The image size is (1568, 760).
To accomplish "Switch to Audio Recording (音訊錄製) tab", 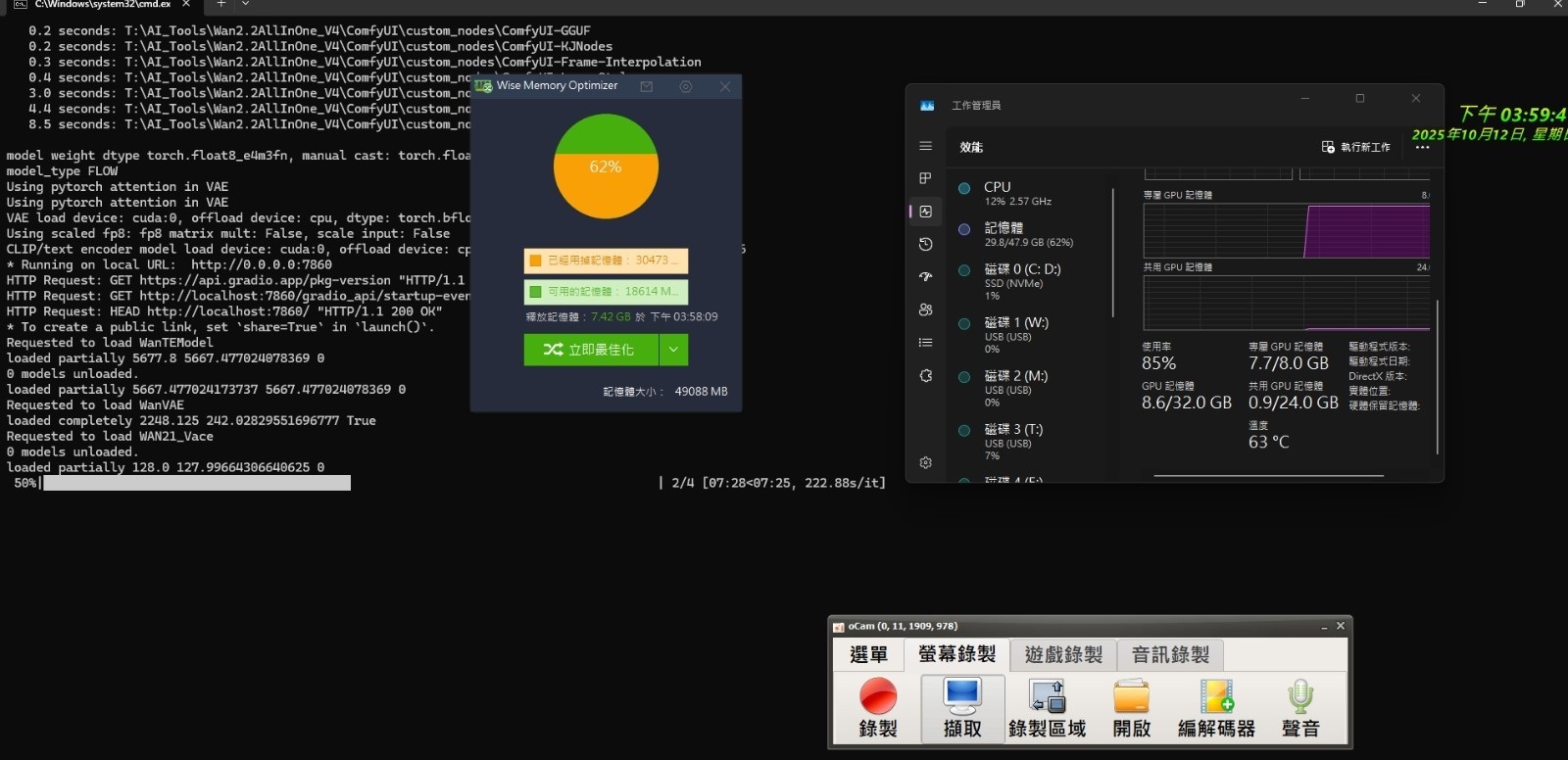I will [1170, 654].
